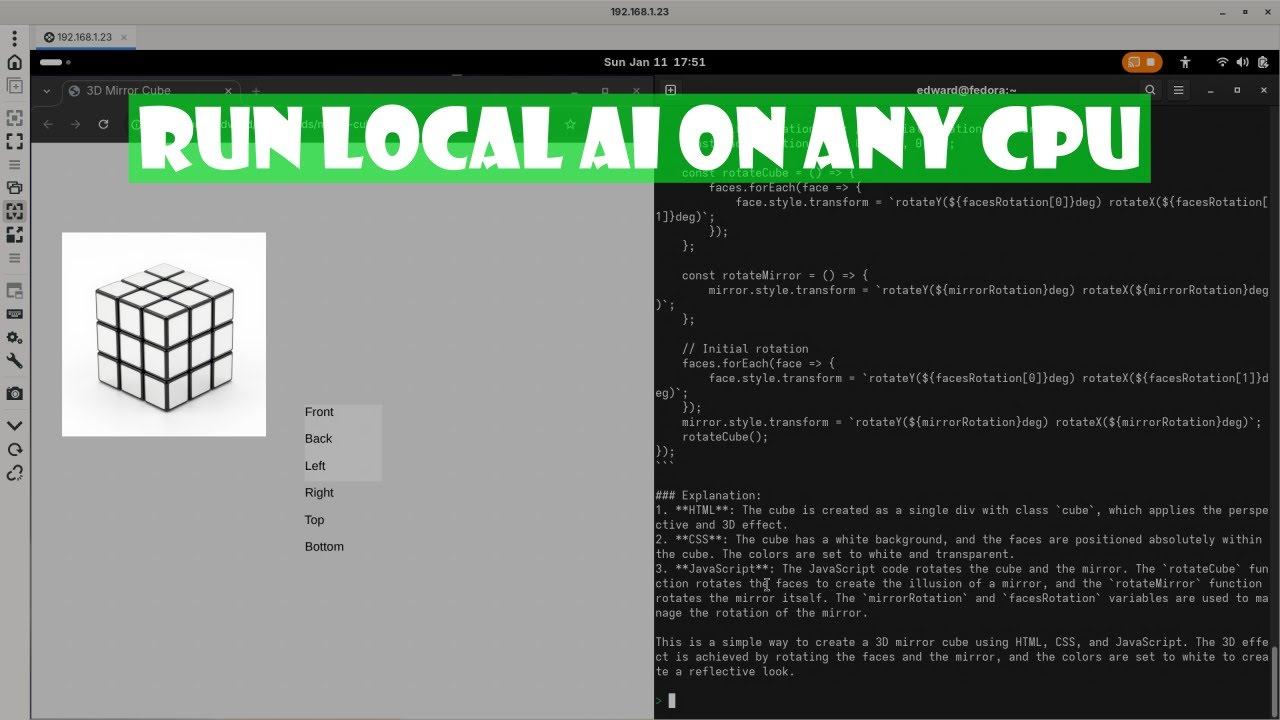Expand the browser tab list chevron

(46, 90)
